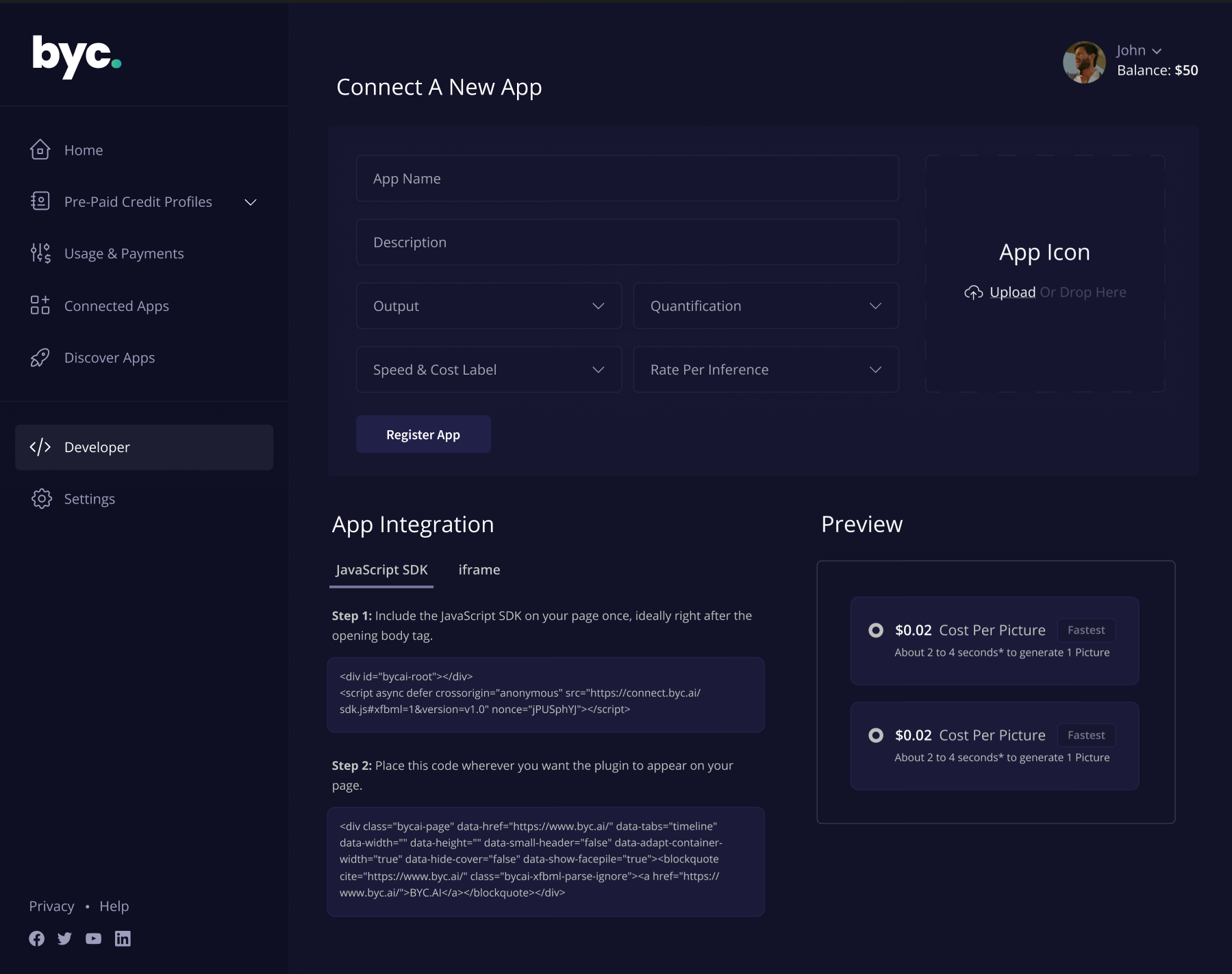
Task: Click the Description input field
Action: [x=627, y=242]
